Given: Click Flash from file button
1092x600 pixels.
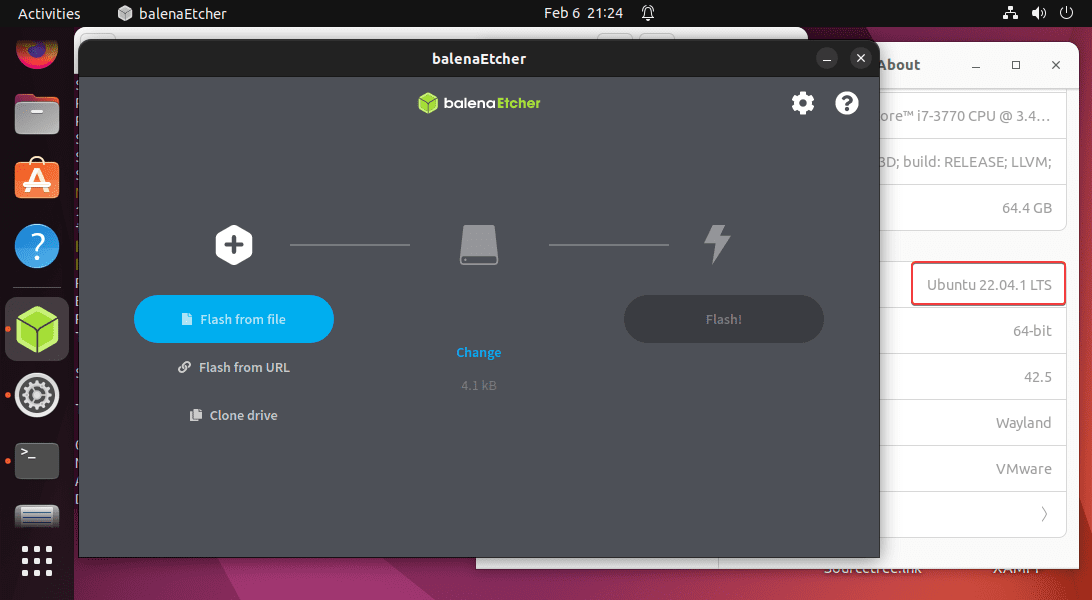Looking at the screenshot, I should click(234, 319).
